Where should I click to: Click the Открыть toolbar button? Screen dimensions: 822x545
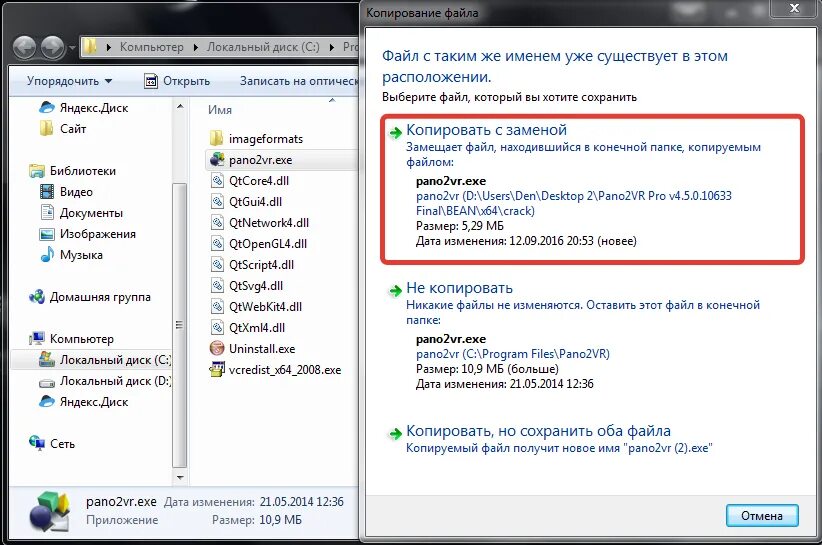tap(177, 81)
